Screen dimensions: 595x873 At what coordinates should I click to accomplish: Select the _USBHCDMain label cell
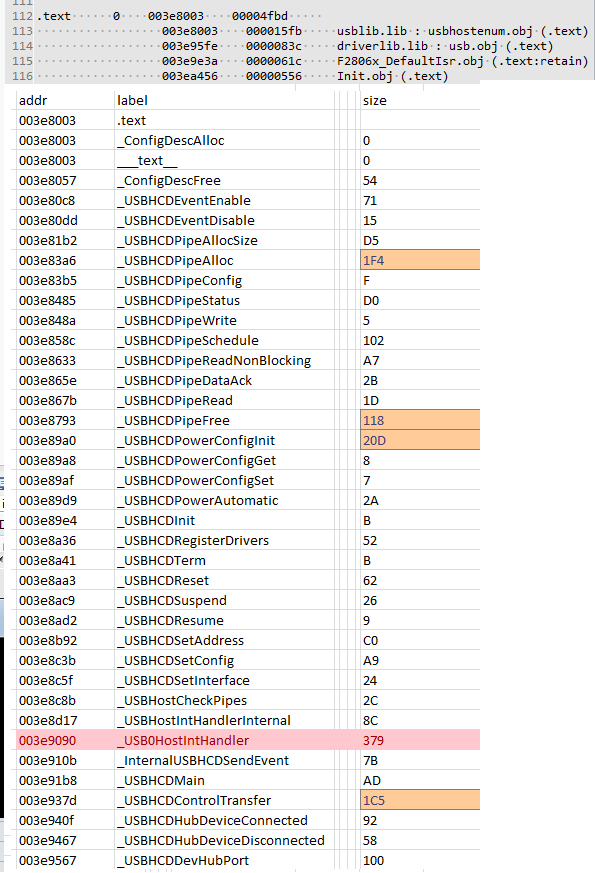pos(224,781)
